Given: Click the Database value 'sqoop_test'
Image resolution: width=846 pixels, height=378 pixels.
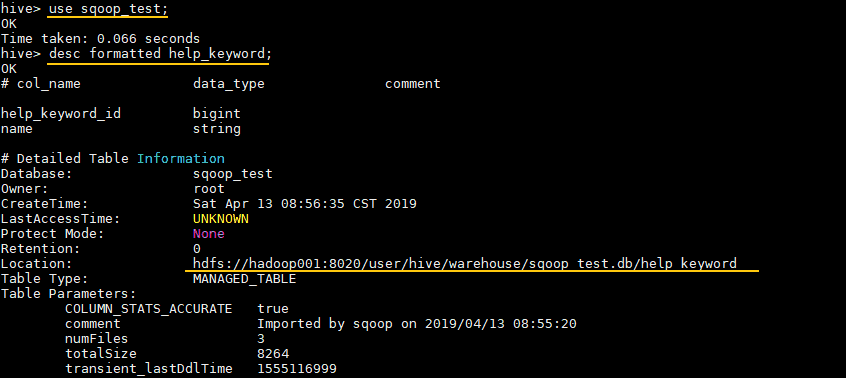Looking at the screenshot, I should pyautogui.click(x=233, y=174).
